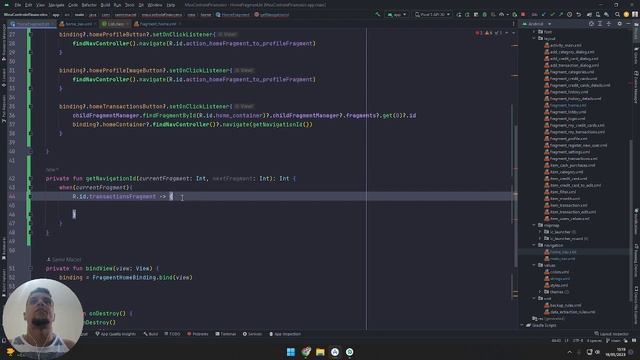Viewport: 640px width, 360px height.
Task: Click the red Stop button in toolbar
Action: tap(523, 14)
